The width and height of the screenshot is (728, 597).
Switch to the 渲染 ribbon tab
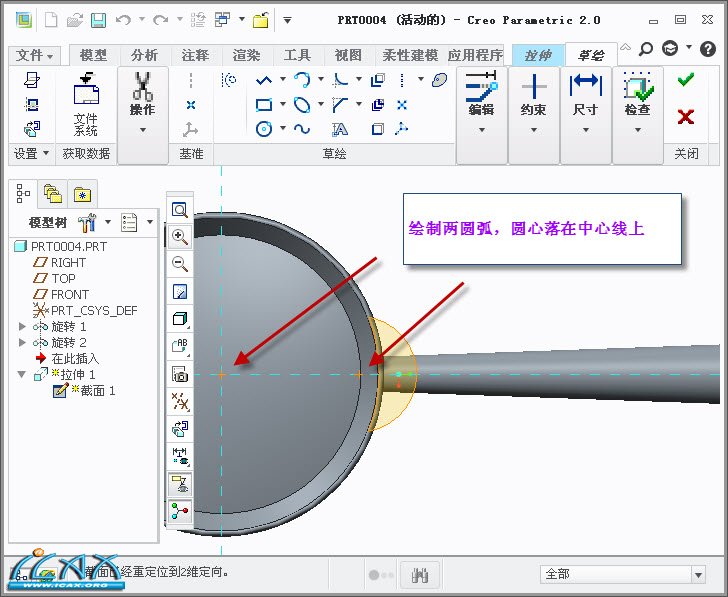(x=246, y=55)
